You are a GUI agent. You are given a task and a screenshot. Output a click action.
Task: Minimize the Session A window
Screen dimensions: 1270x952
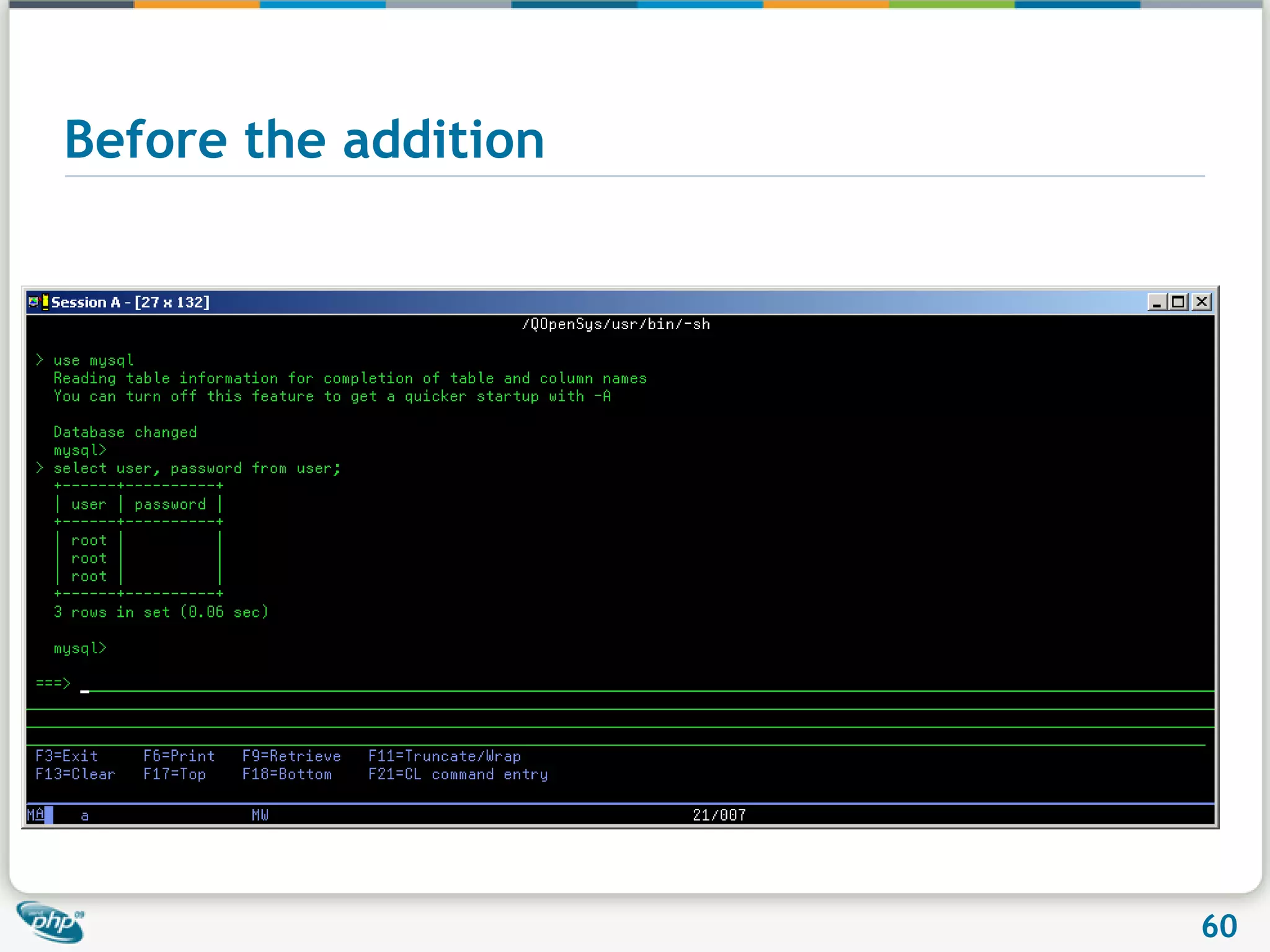coord(1156,302)
